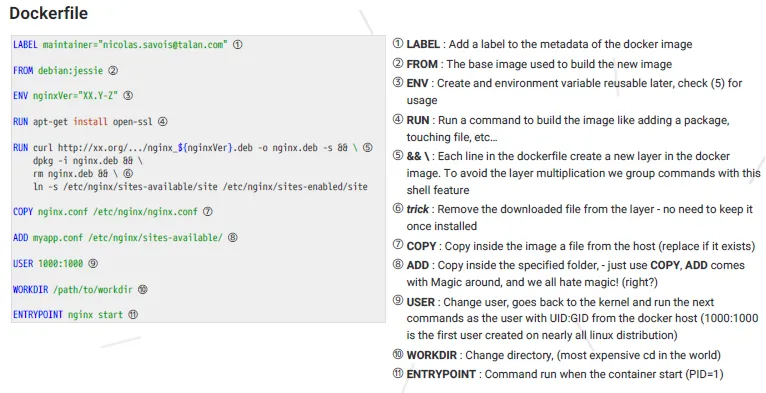Viewport: 766px width, 393px height.
Task: Click the bold LABEL term in explanation list
Action: (423, 44)
